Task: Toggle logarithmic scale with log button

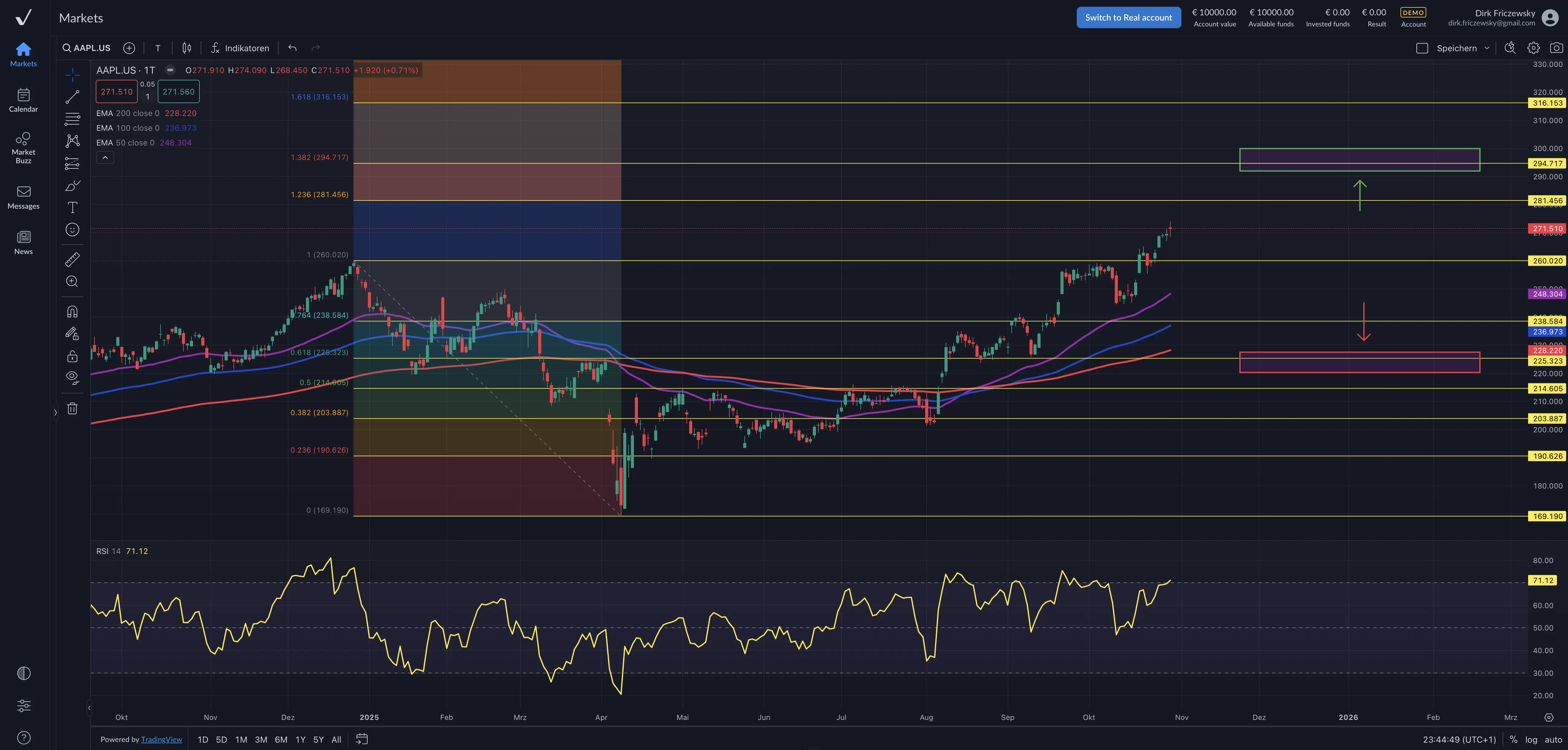Action: [1531, 740]
